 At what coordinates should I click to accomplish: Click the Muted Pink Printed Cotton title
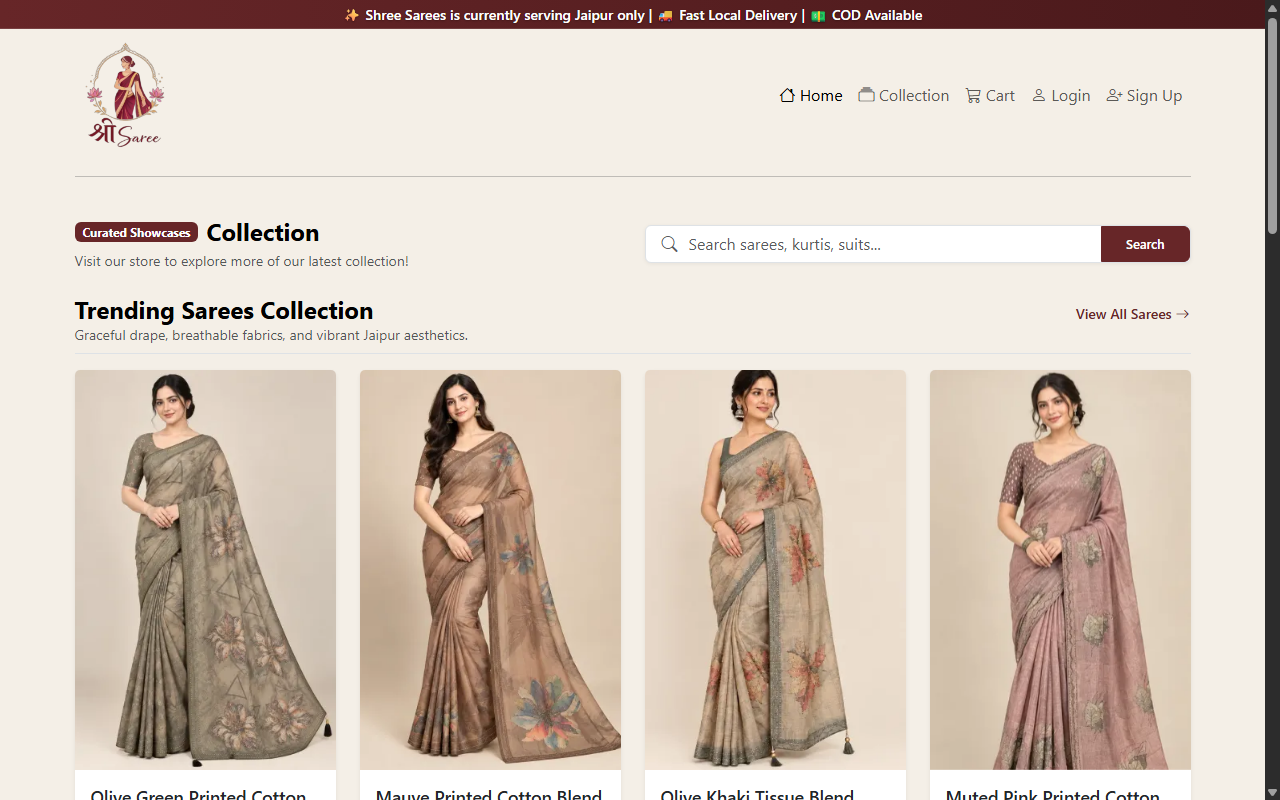pos(1052,795)
